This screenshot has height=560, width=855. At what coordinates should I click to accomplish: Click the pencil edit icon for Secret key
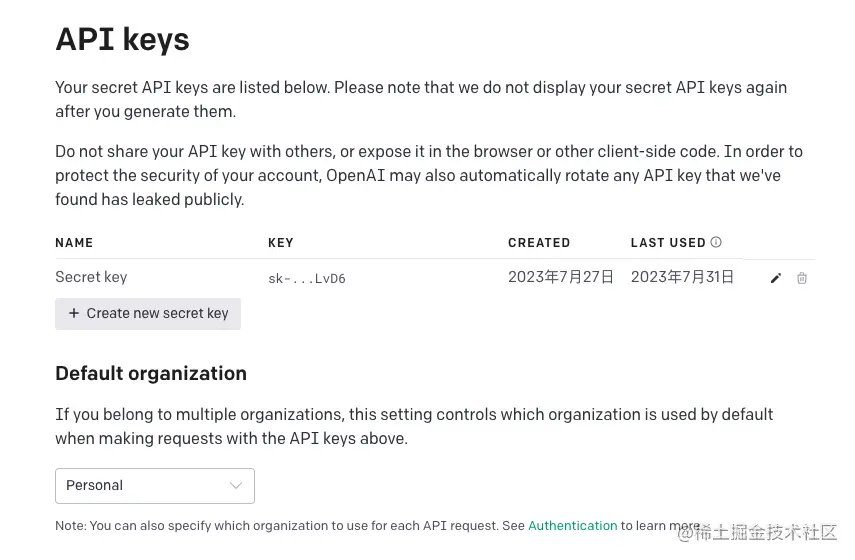point(776,278)
